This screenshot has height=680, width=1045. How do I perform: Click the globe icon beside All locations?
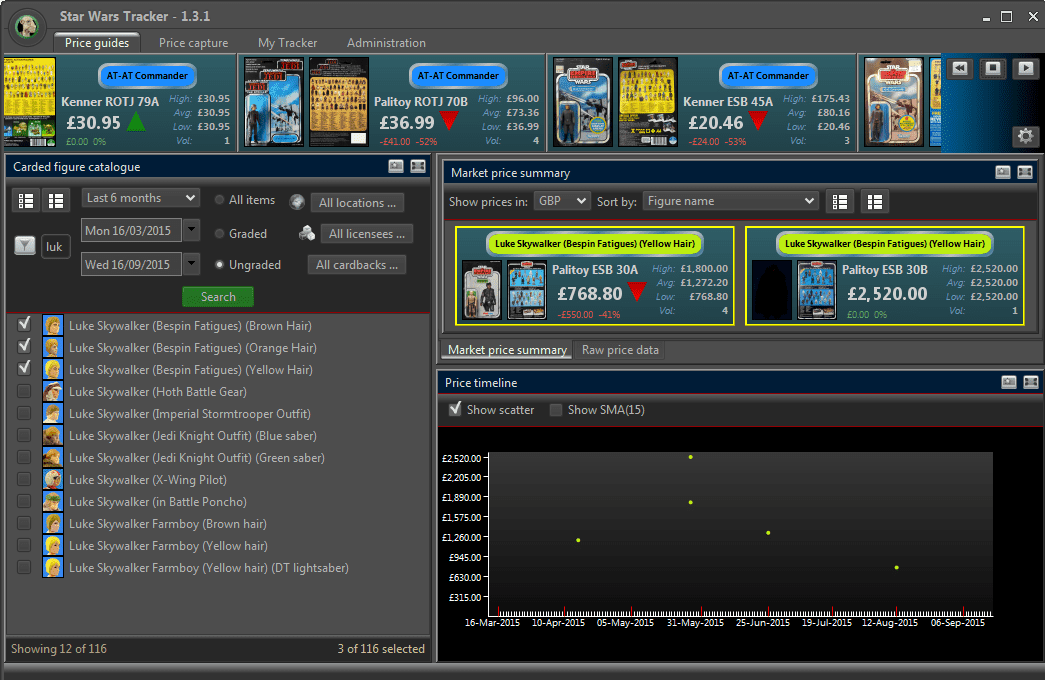tap(297, 202)
